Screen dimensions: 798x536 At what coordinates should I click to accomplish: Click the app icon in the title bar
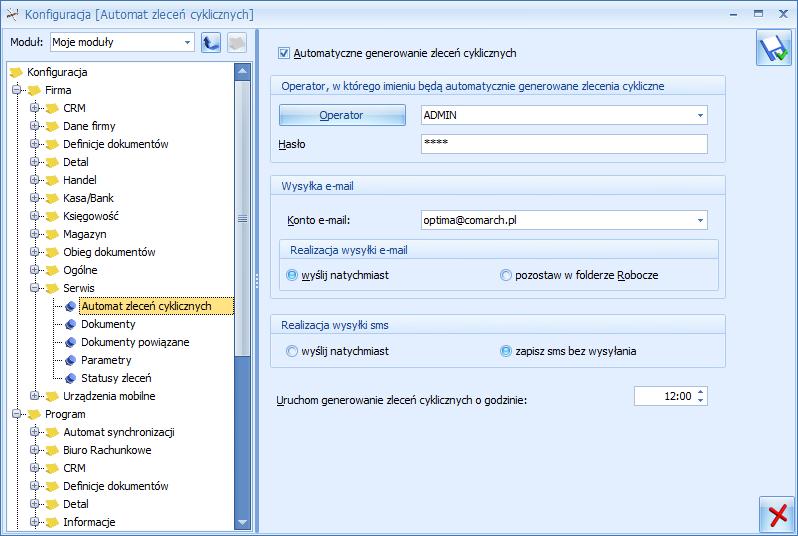pos(12,14)
